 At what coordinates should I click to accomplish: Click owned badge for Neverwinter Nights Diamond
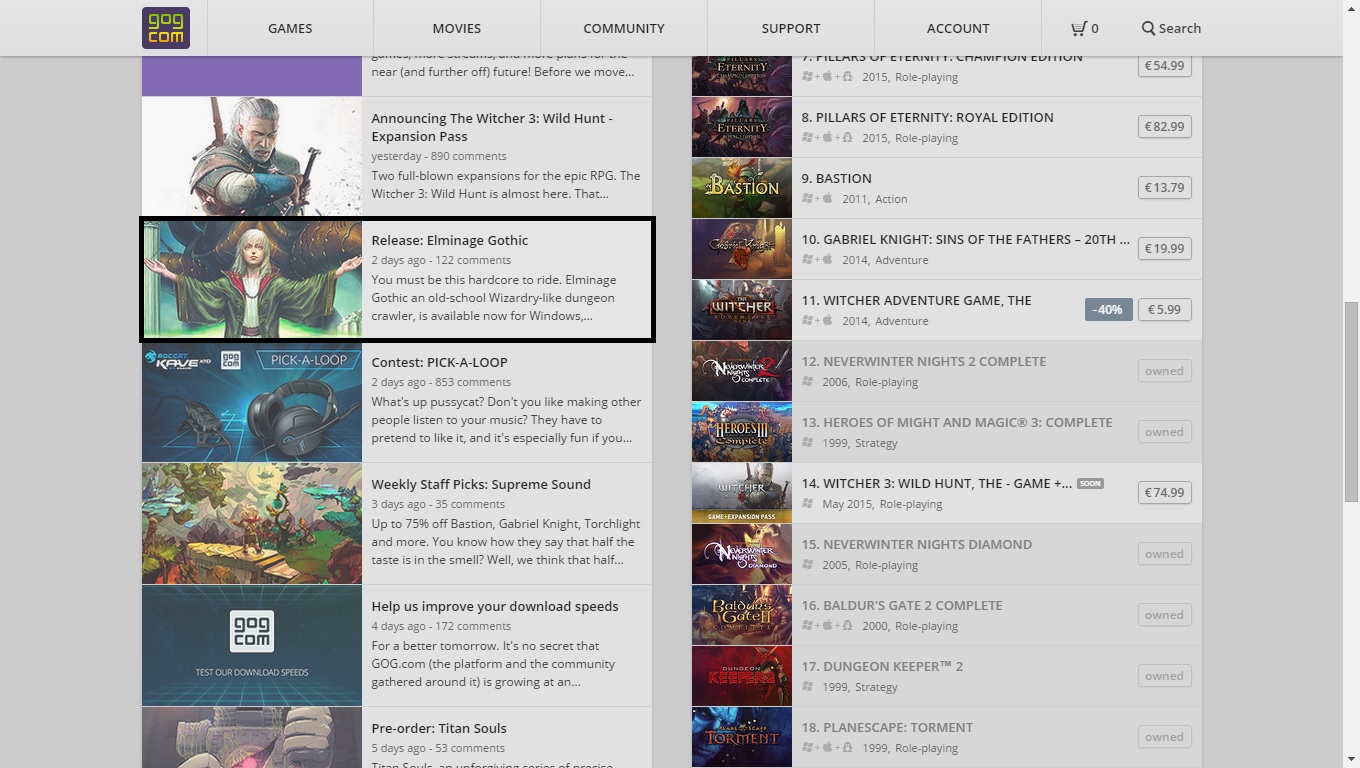pyautogui.click(x=1164, y=553)
